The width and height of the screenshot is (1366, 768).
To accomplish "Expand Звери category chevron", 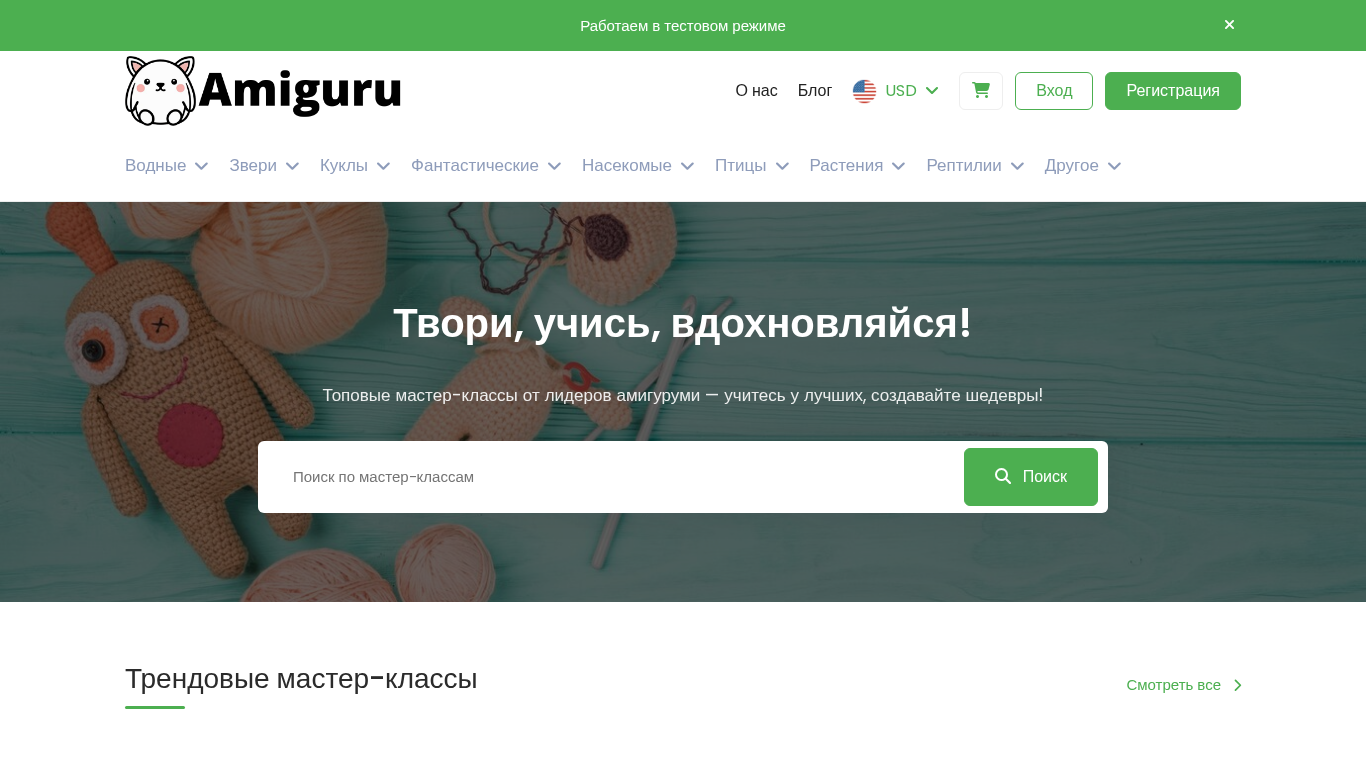I will (x=292, y=166).
